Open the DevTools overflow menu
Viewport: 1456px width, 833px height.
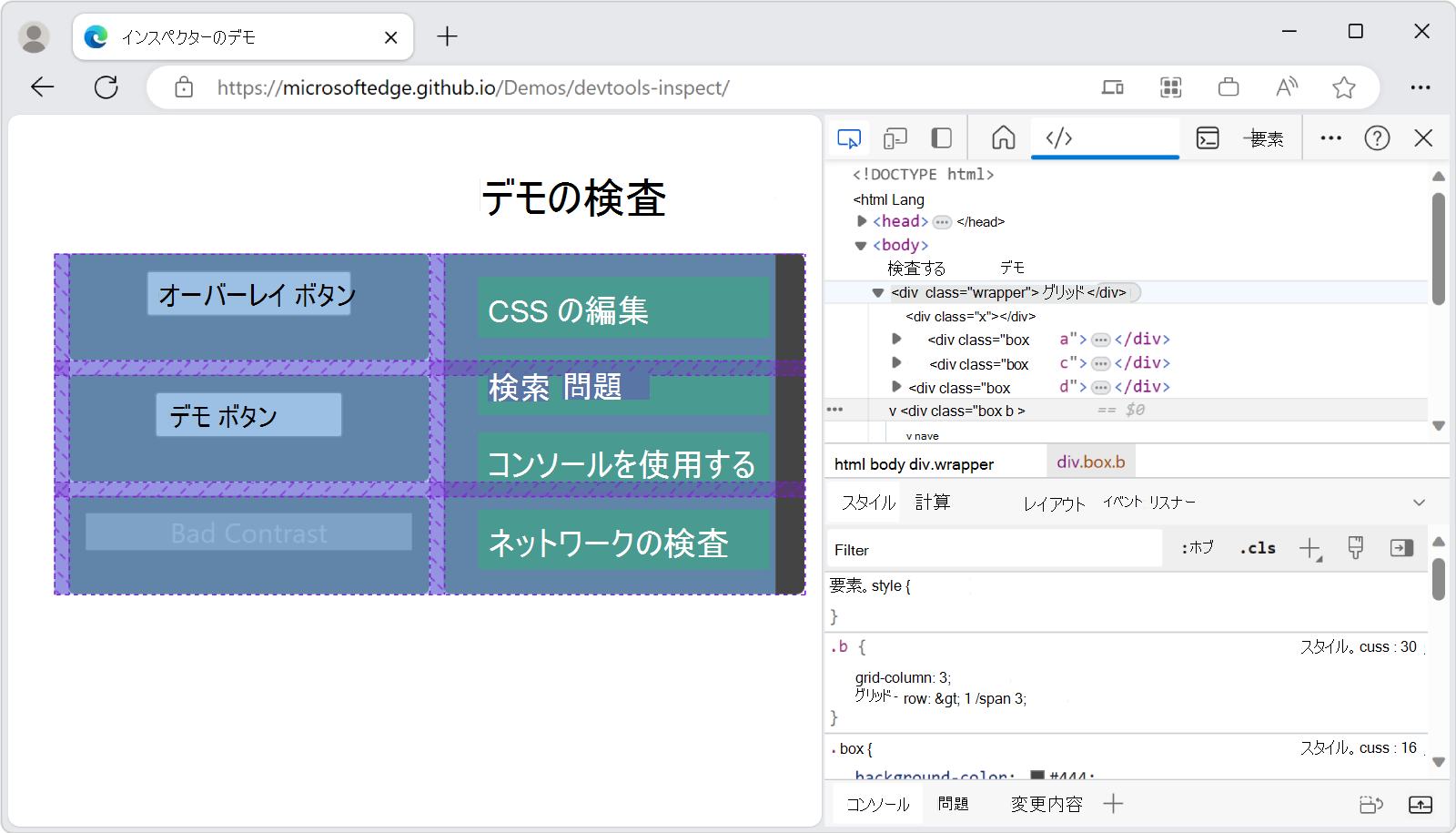tap(1330, 137)
